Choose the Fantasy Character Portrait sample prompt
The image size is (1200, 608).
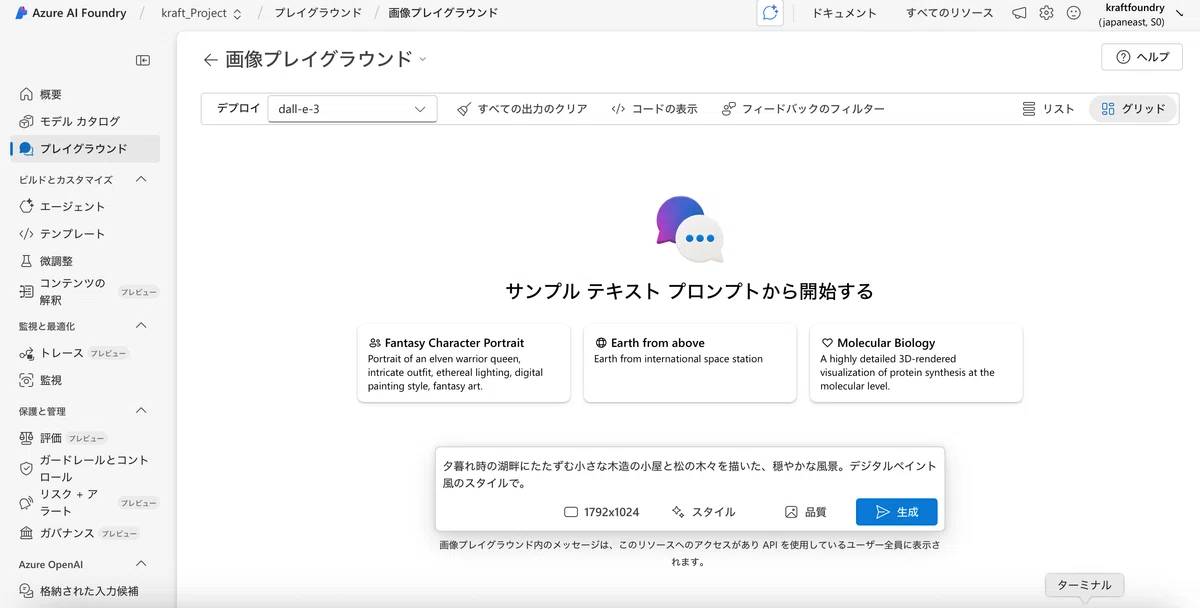click(464, 363)
